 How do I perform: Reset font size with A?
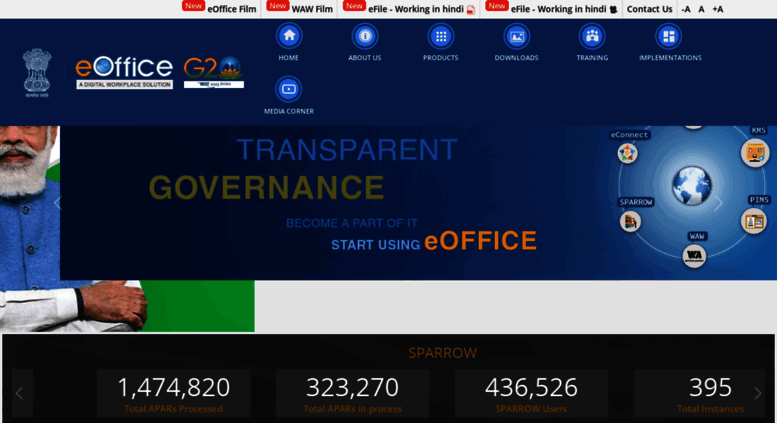tap(701, 9)
